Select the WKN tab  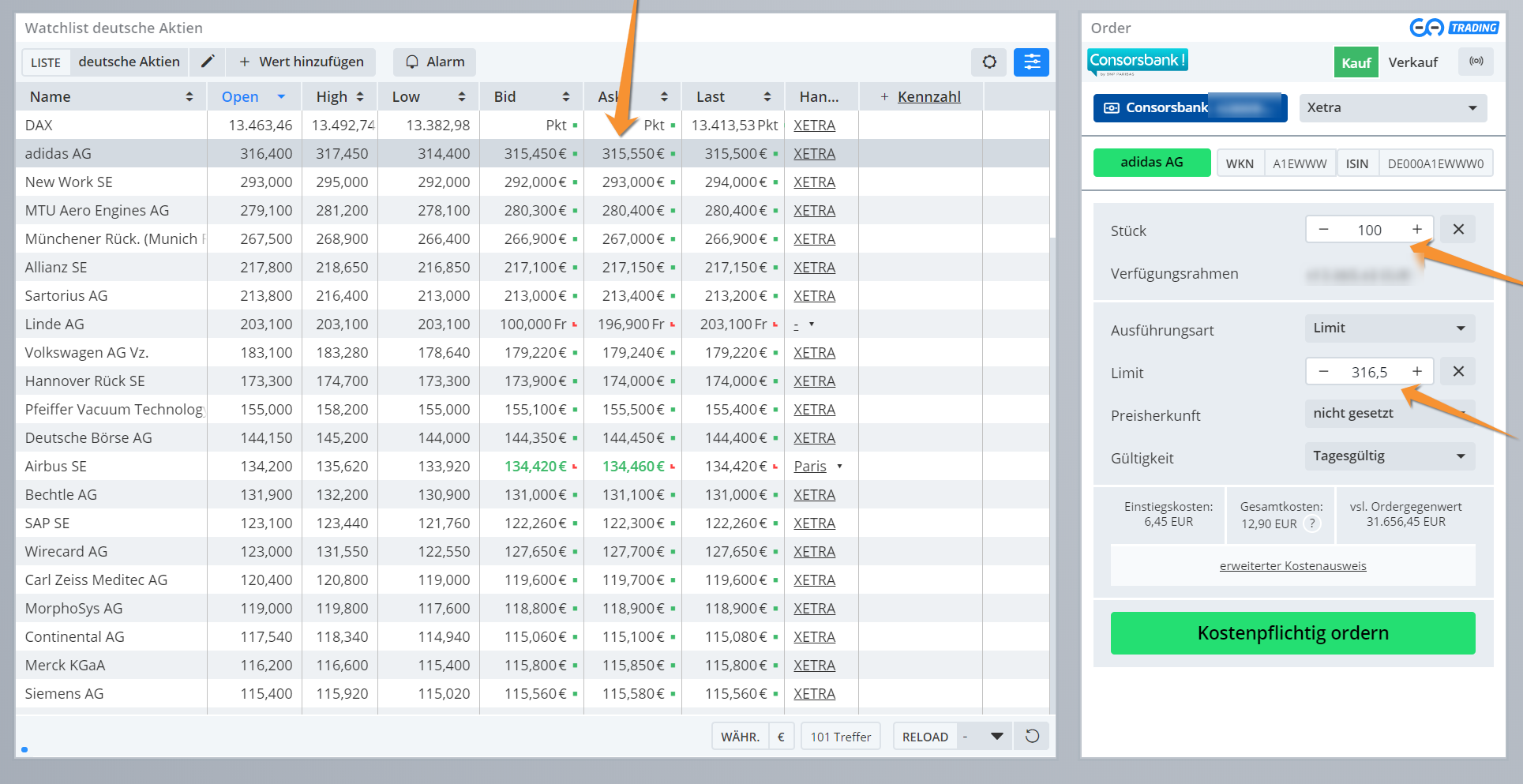[x=1240, y=163]
